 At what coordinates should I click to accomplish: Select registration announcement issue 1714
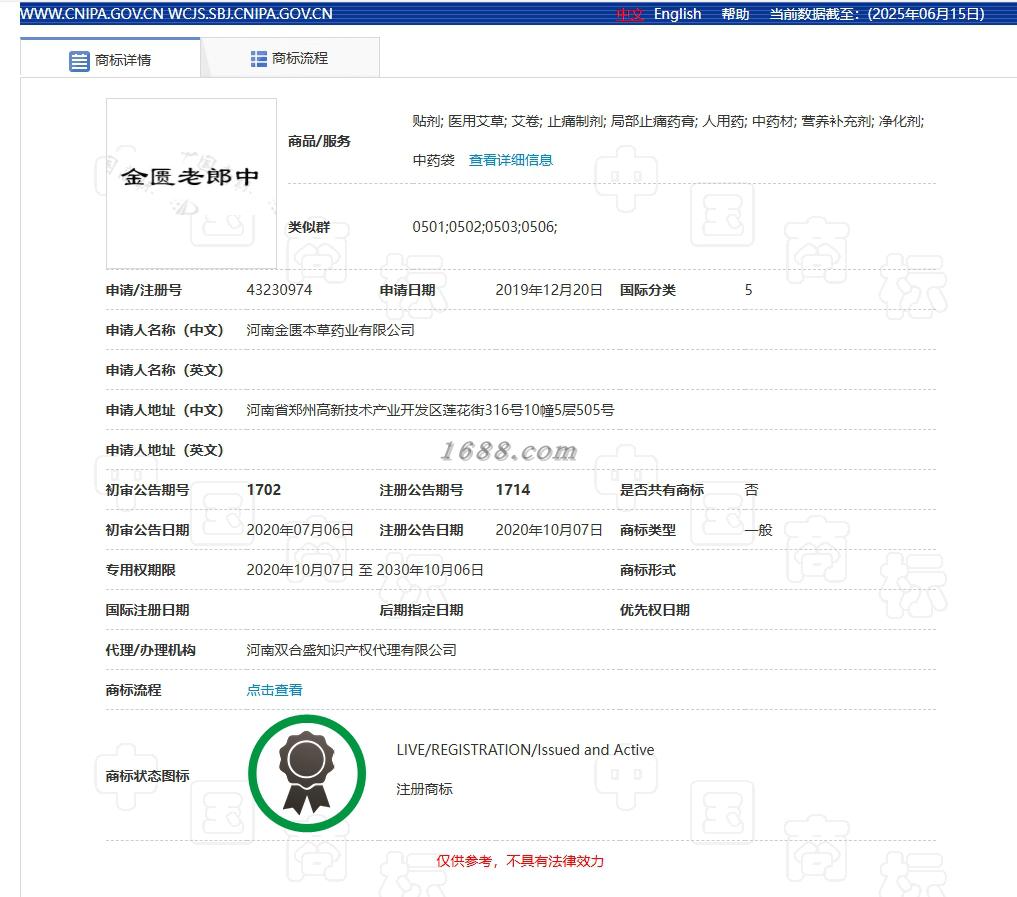point(512,490)
